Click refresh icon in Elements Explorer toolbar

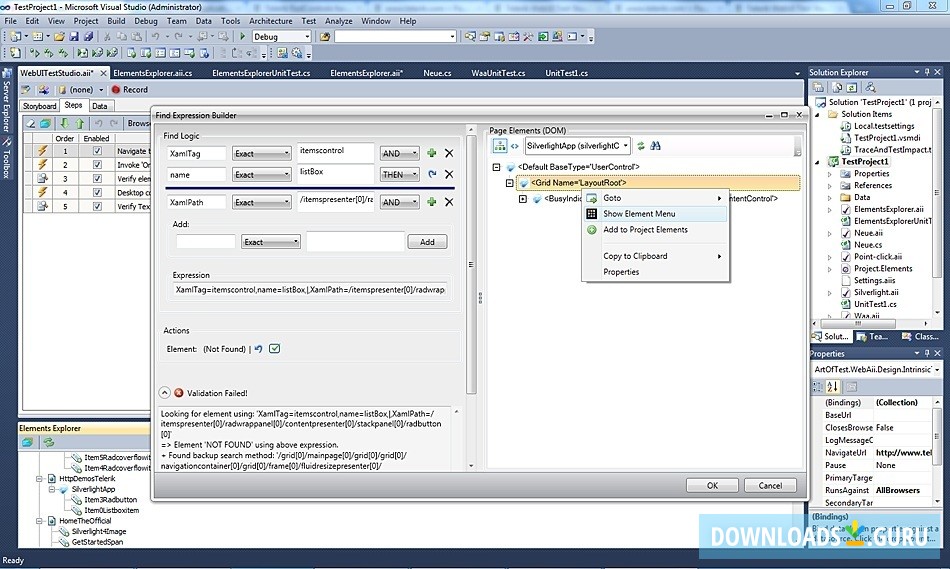coord(48,442)
